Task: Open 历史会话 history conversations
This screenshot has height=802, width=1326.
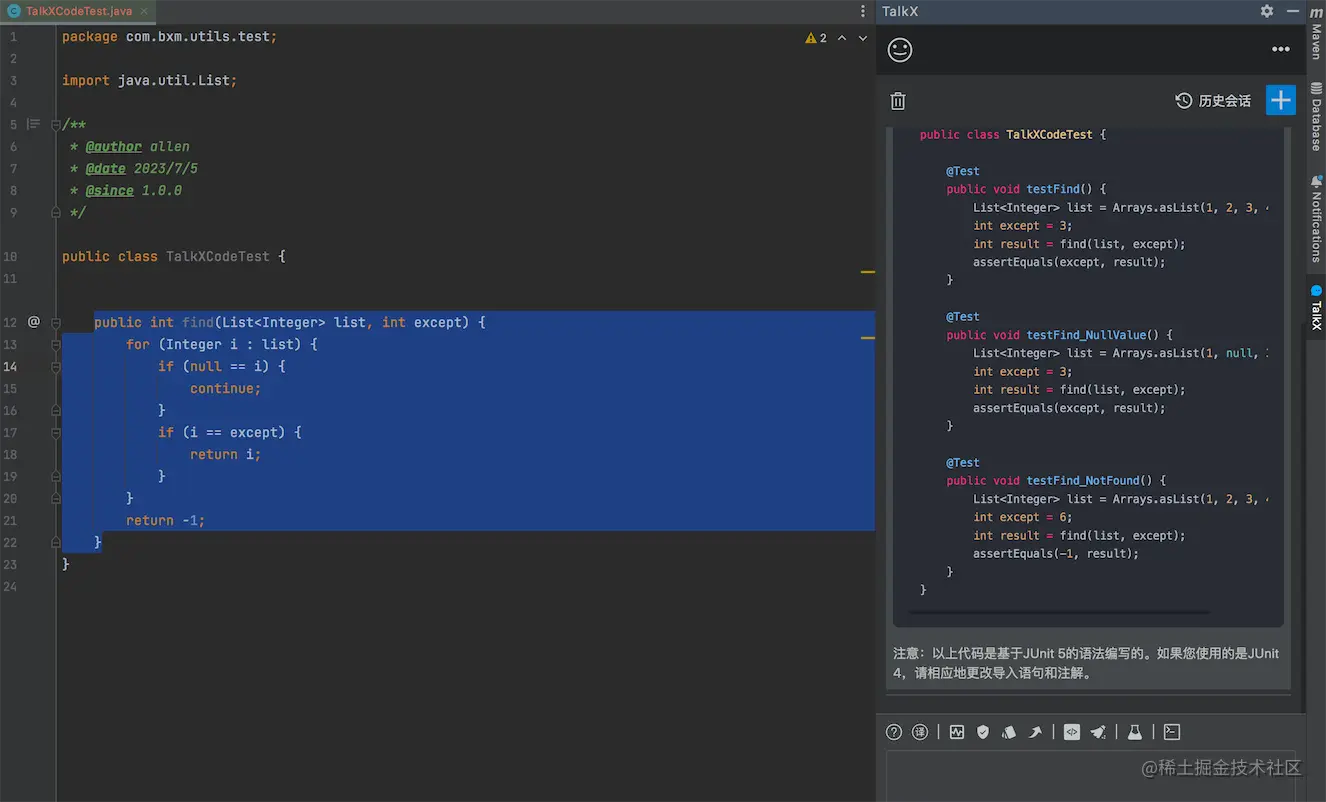Action: 1213,101
